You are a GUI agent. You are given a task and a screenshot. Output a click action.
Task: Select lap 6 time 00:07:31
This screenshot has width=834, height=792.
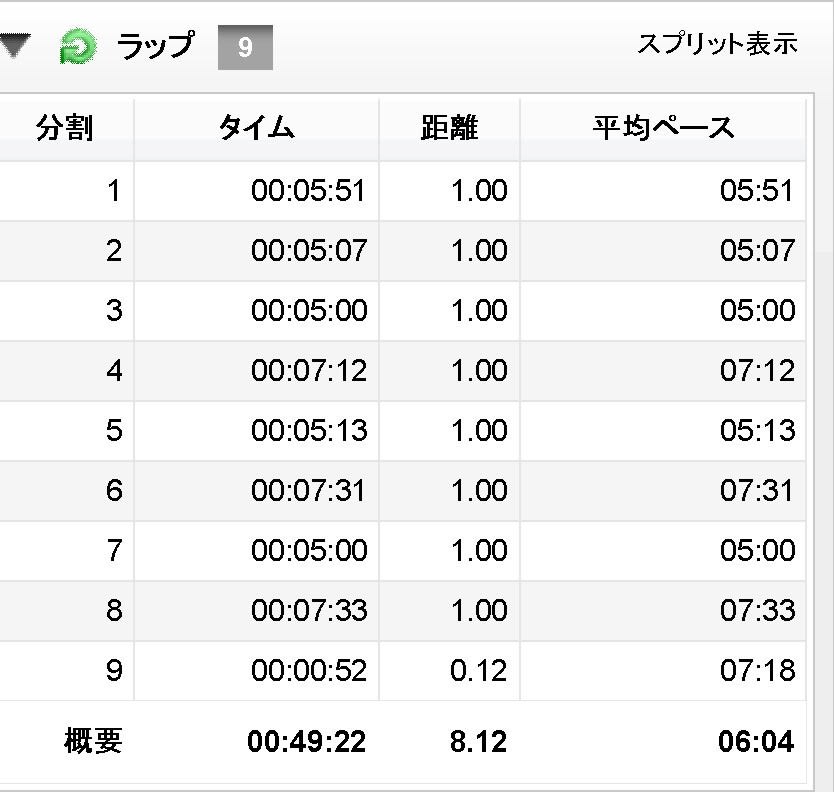pyautogui.click(x=308, y=490)
